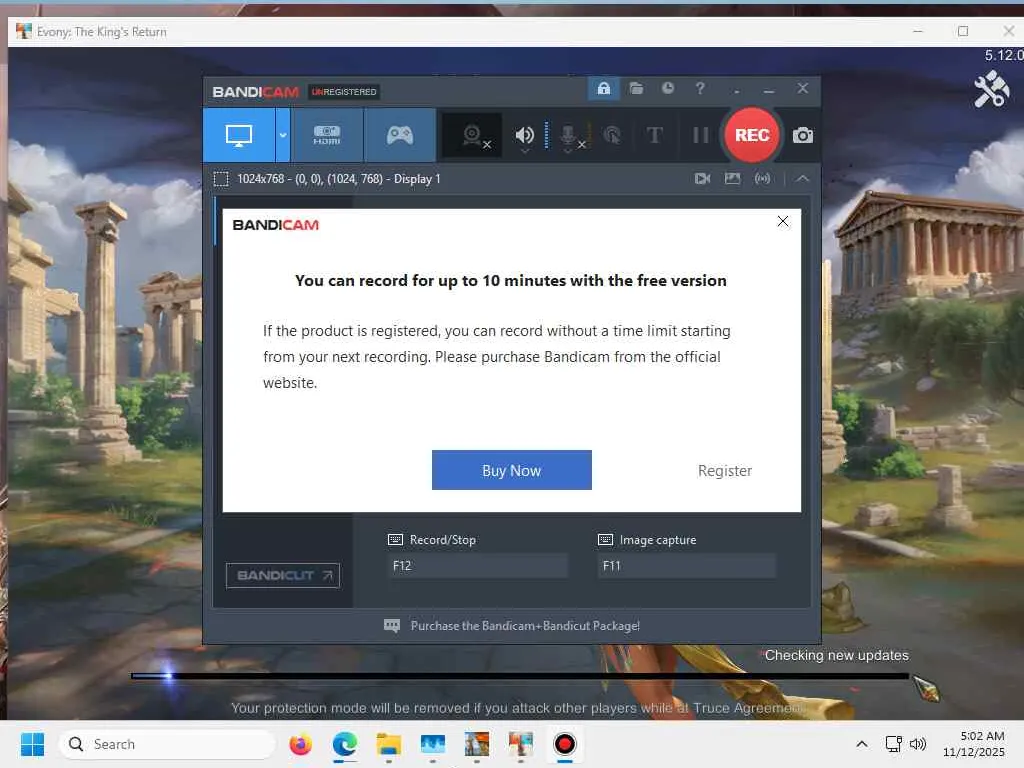Capture a screenshot with the camera icon
Screen dimensions: 1024x768
pos(803,135)
